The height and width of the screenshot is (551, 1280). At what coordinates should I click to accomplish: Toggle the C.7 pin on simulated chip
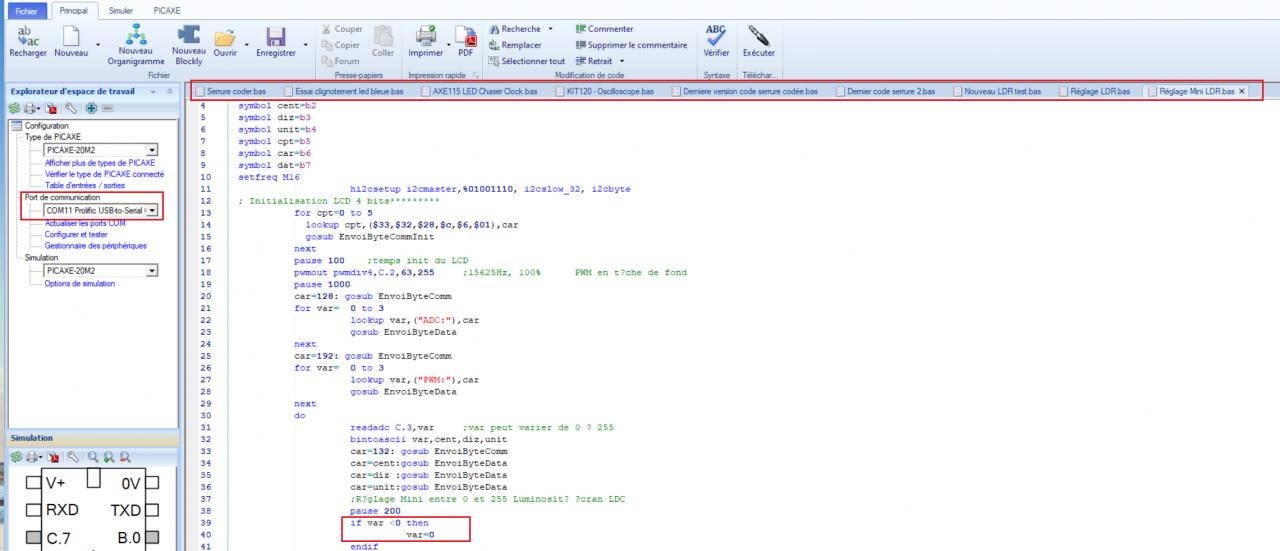(x=34, y=538)
